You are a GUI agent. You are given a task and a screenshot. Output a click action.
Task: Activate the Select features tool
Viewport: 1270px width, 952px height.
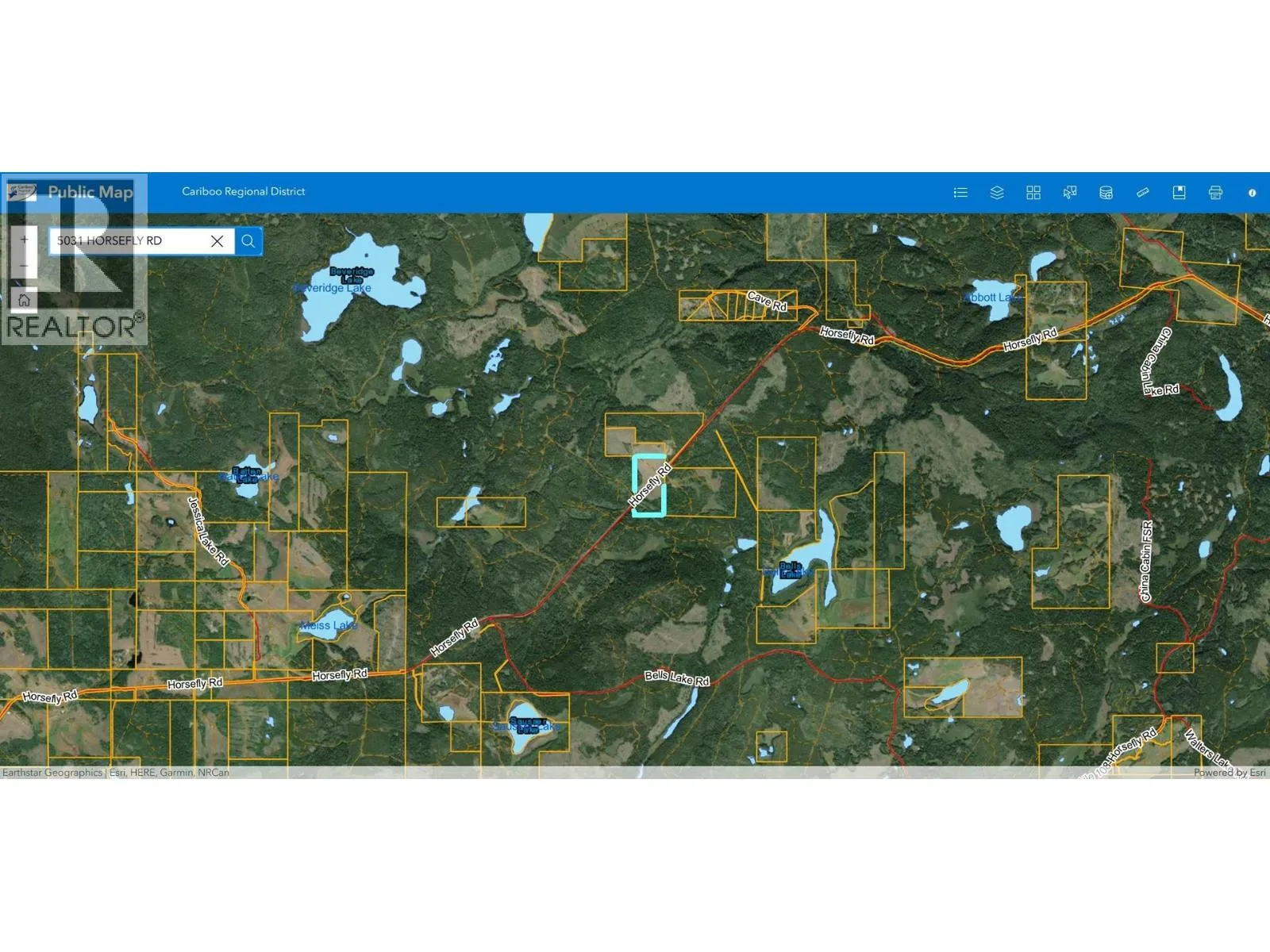coord(1070,192)
